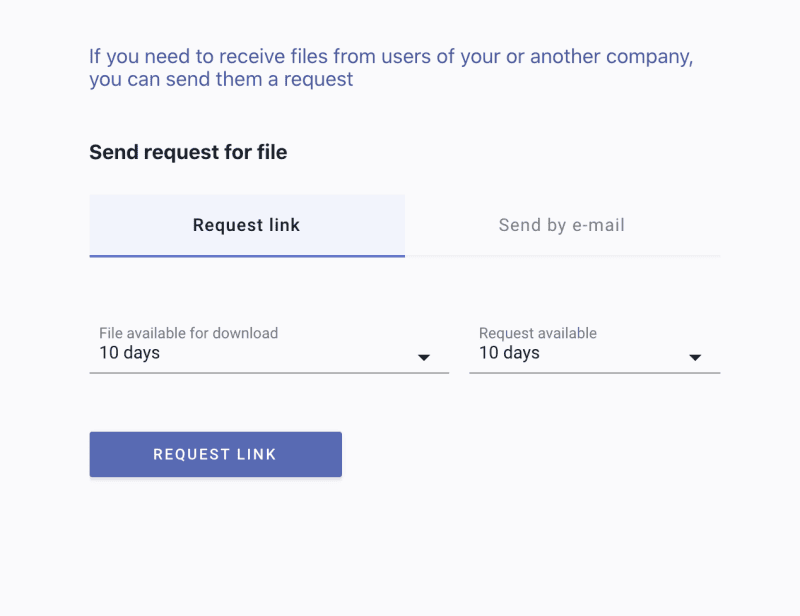The height and width of the screenshot is (616, 800).
Task: Click the purple instruction text about receiving files
Action: [x=390, y=67]
